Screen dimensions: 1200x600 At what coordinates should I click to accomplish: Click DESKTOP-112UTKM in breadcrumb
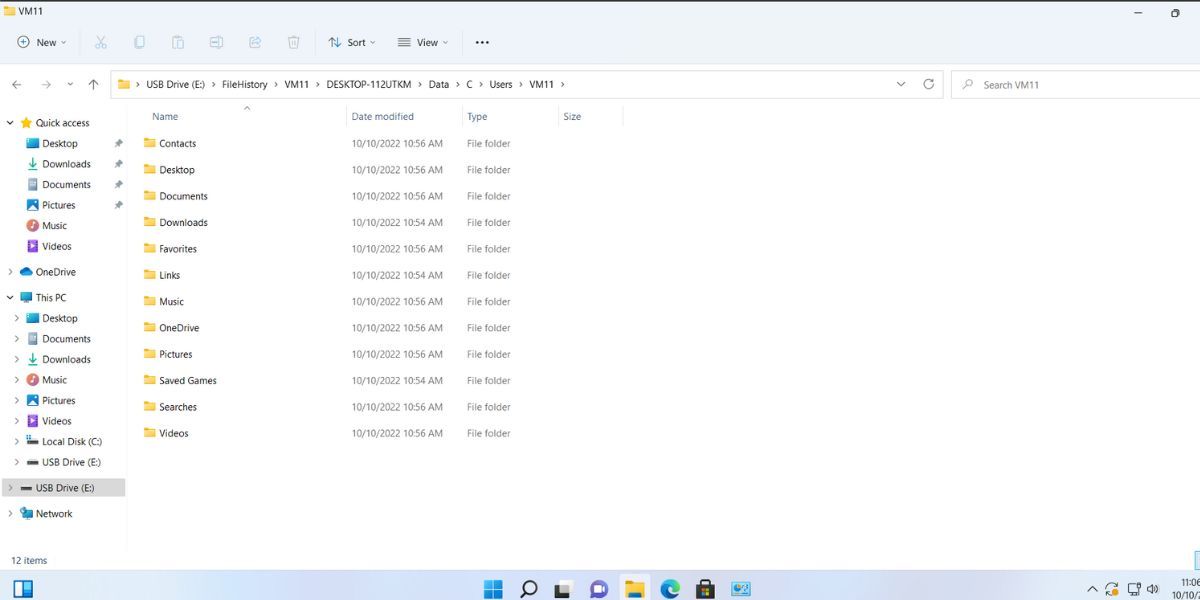coord(369,85)
